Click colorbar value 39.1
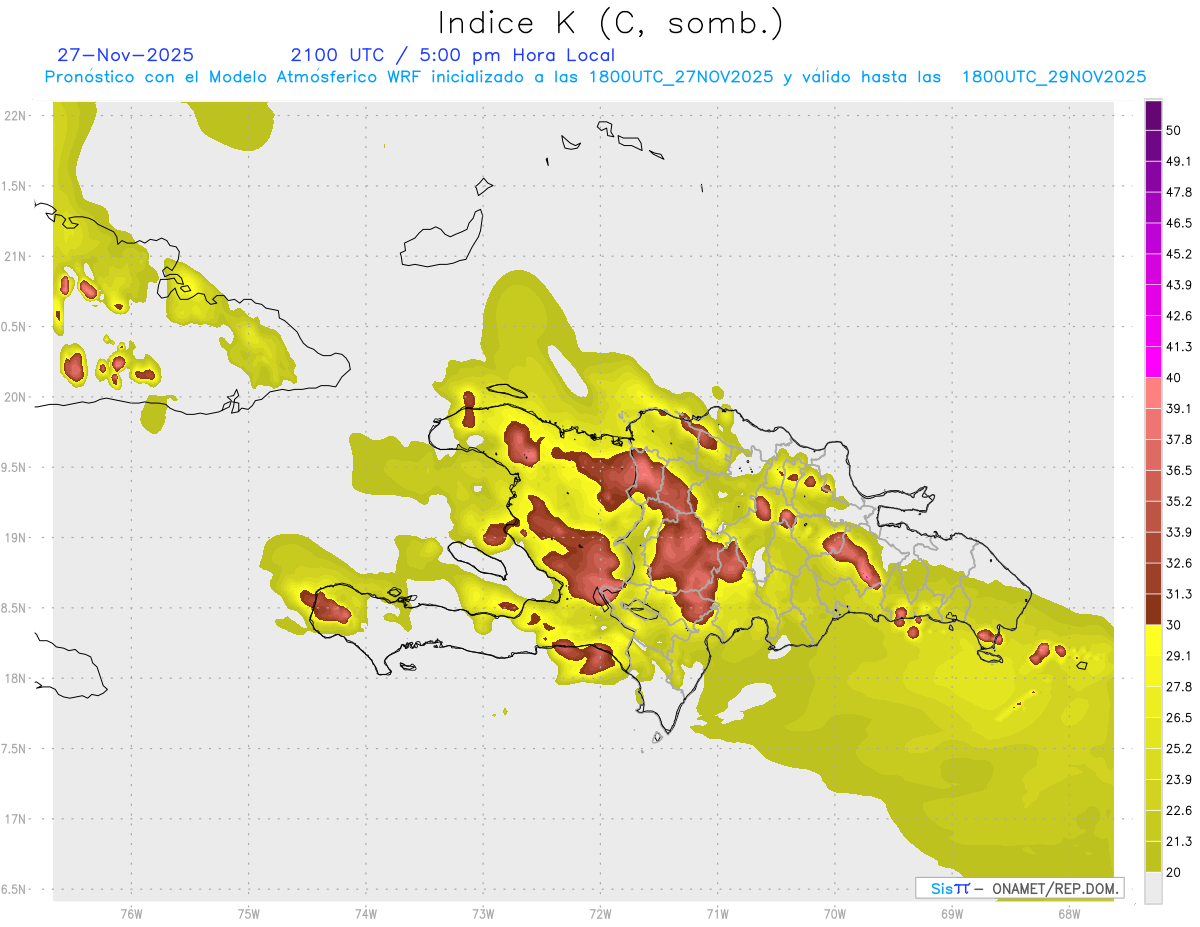The height and width of the screenshot is (927, 1200). pos(1179,409)
